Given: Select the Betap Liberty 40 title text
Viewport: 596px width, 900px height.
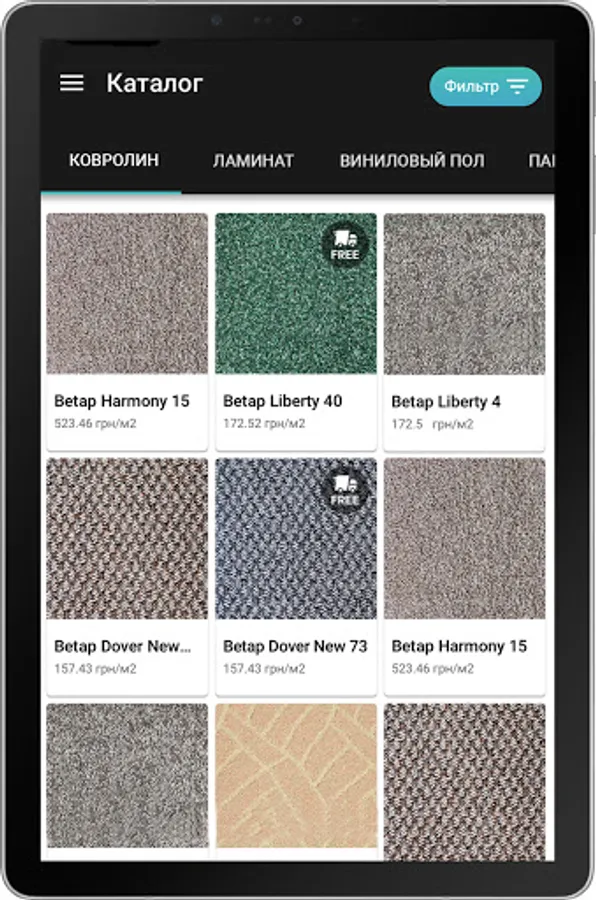Looking at the screenshot, I should (282, 401).
